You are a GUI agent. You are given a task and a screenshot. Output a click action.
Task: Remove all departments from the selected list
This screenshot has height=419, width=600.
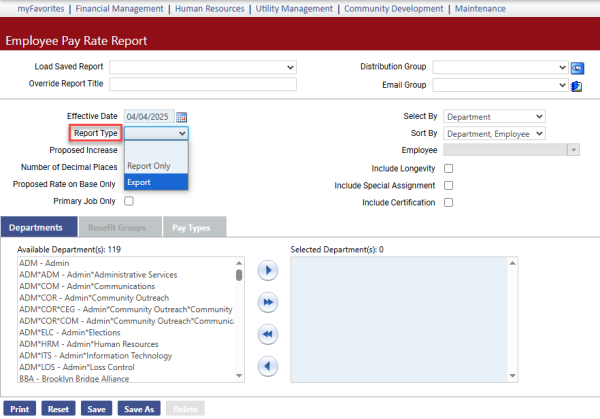(x=268, y=334)
